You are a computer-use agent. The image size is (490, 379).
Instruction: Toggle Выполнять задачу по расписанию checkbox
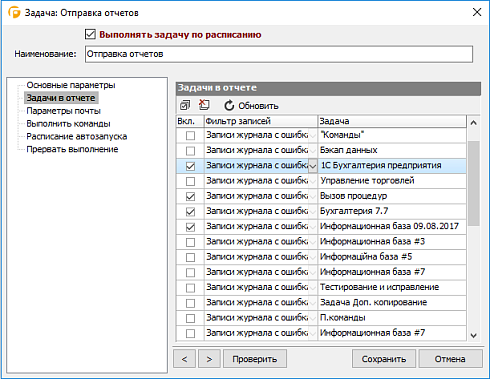coord(90,34)
